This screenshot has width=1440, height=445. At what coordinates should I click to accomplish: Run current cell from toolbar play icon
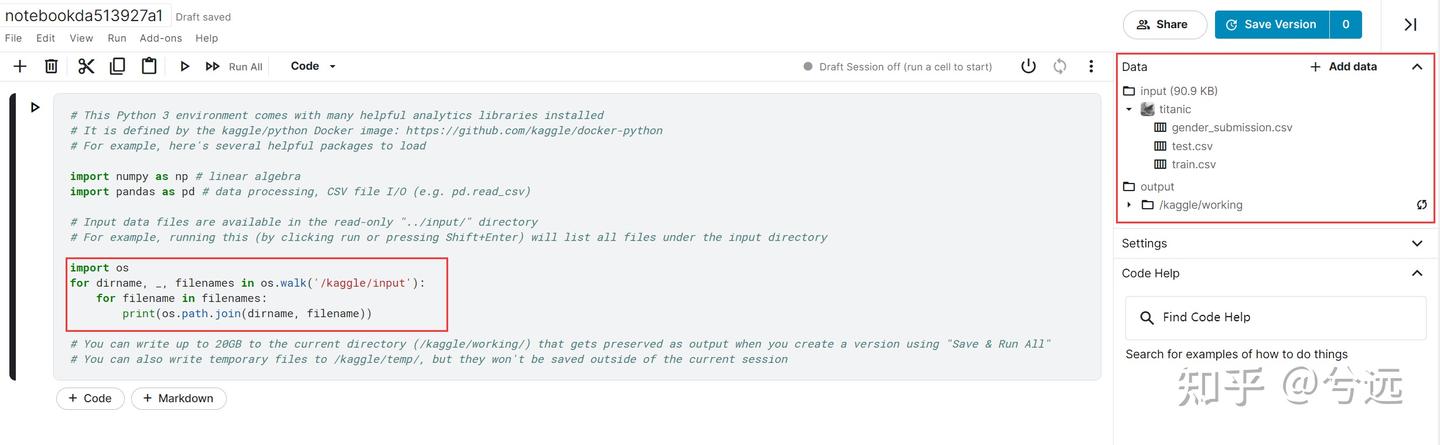point(184,66)
